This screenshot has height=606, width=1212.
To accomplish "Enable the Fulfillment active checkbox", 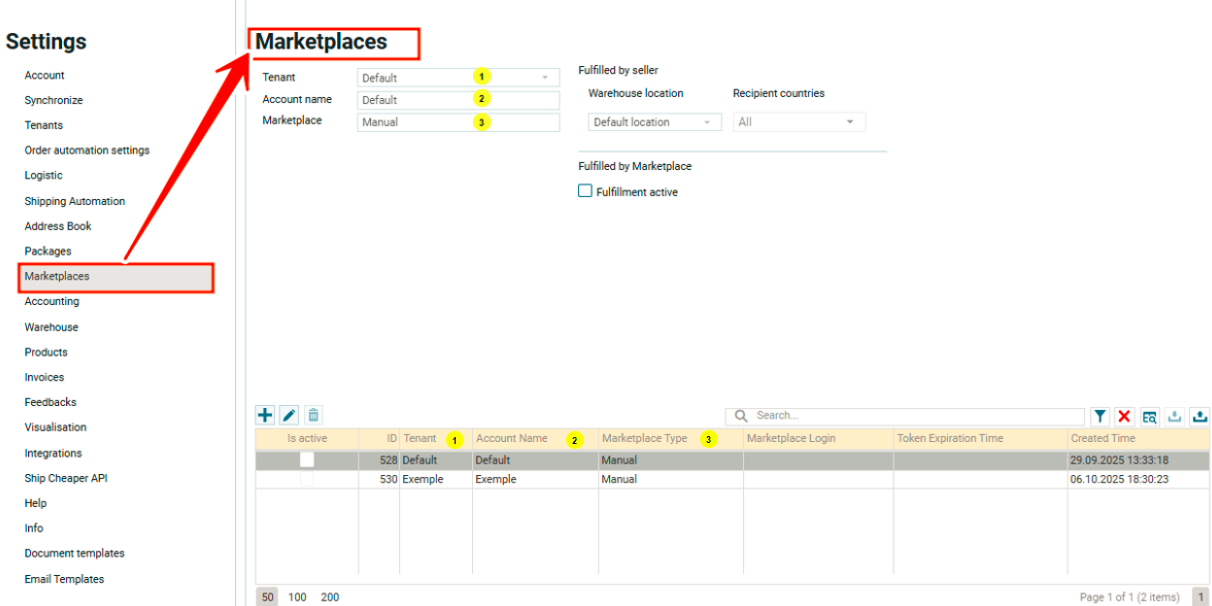I will click(x=585, y=191).
